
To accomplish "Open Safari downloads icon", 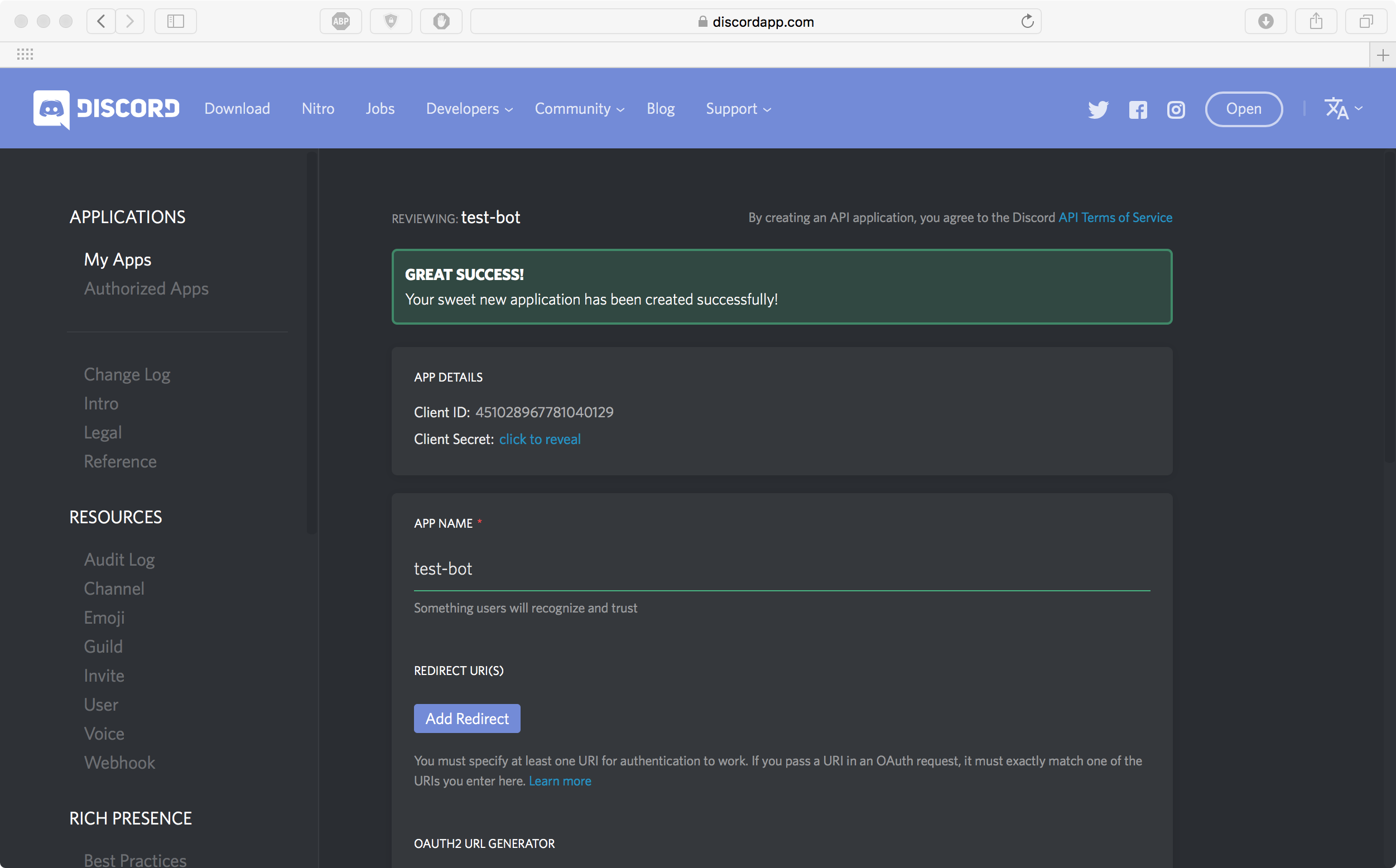I will coord(1265,22).
